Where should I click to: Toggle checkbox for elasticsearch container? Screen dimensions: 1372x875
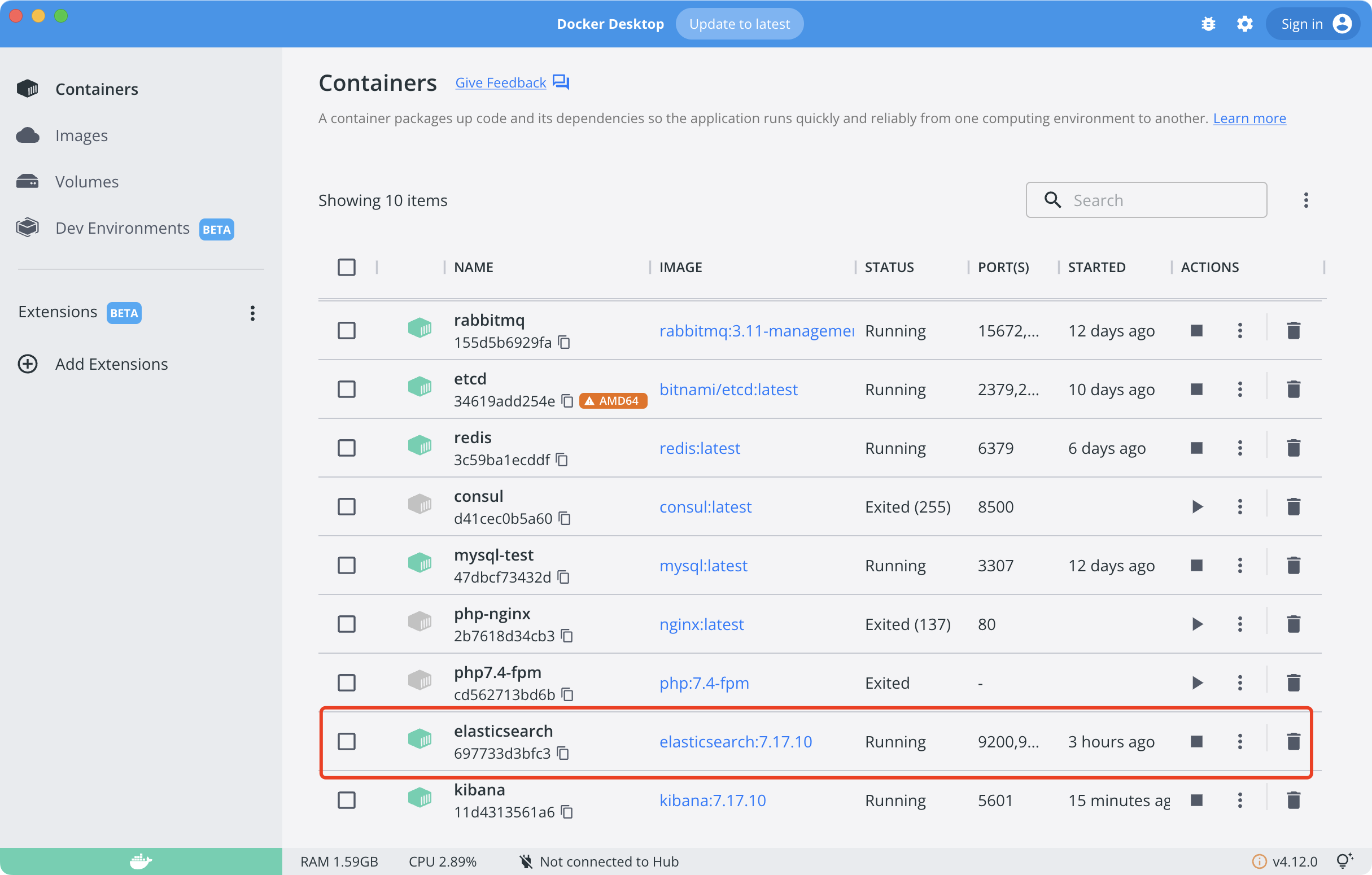coord(347,741)
